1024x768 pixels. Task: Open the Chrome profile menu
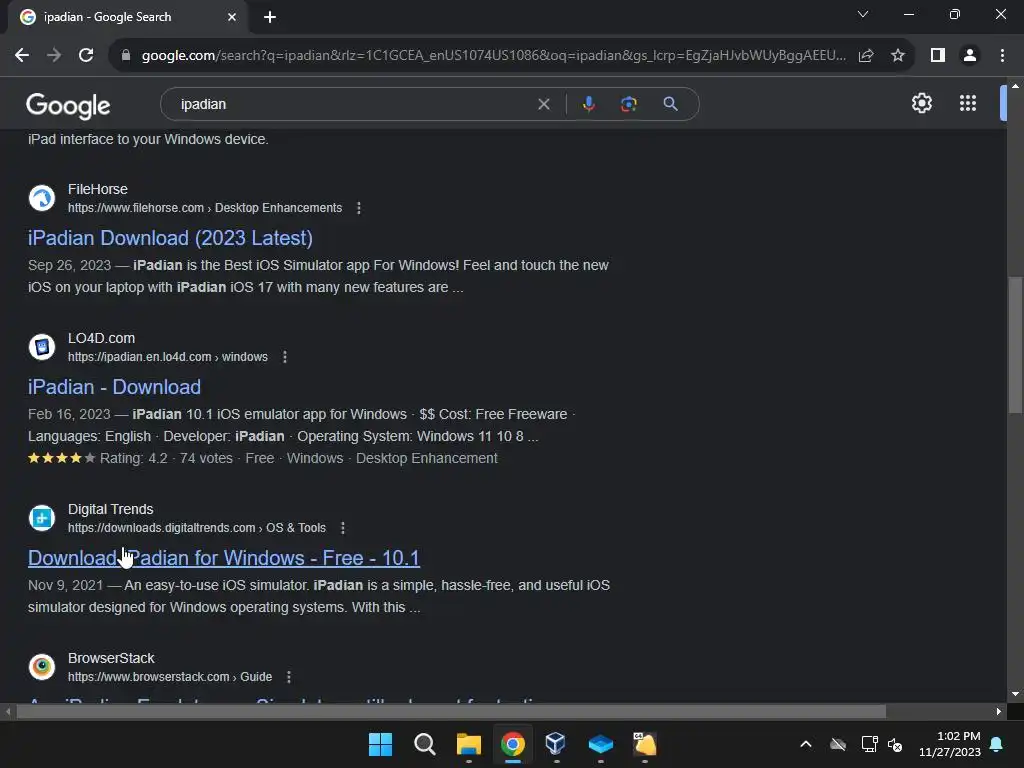coord(970,56)
